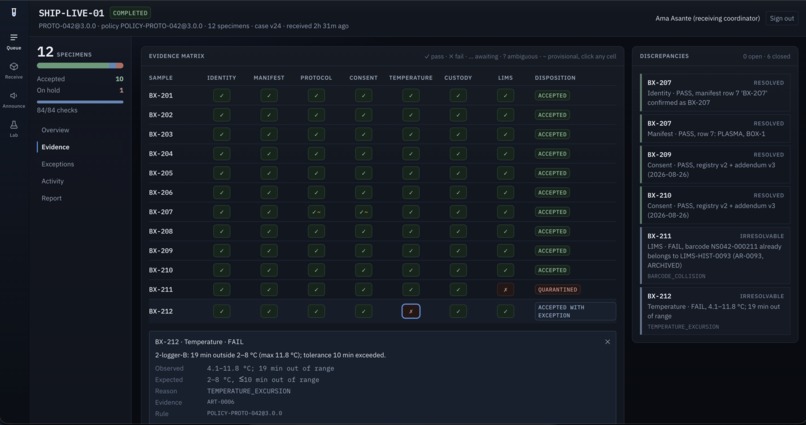
Task: Click the '0 open · 6 closed' discrepancy count
Action: click(766, 57)
